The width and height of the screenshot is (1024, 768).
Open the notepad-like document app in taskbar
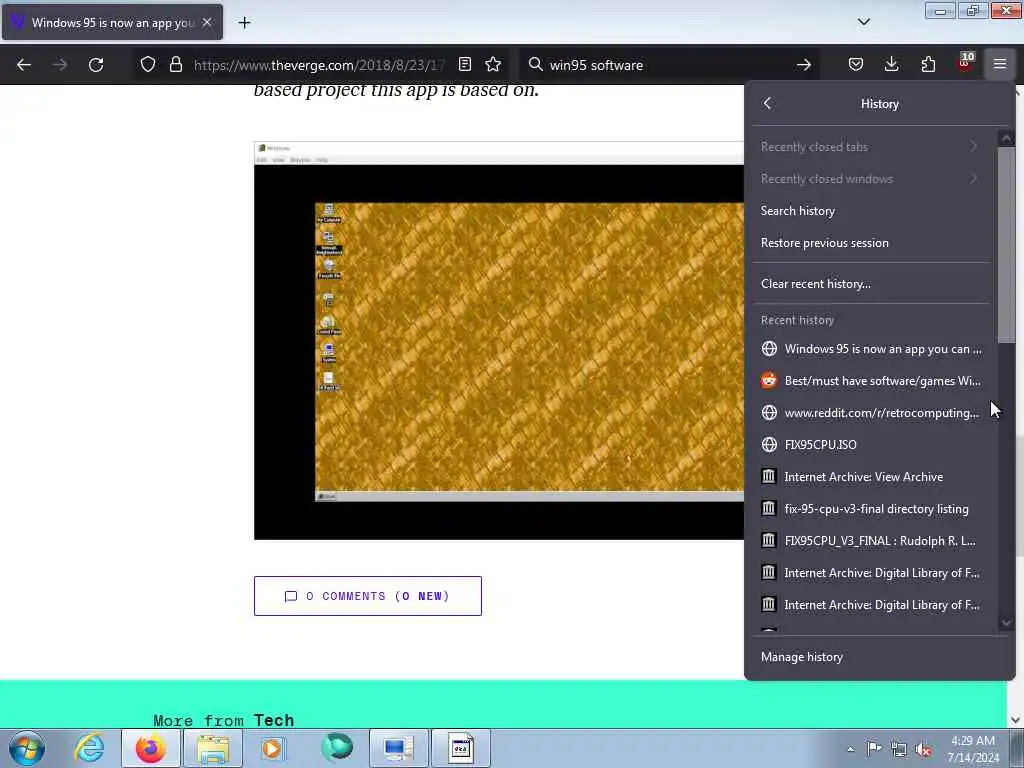coord(460,748)
